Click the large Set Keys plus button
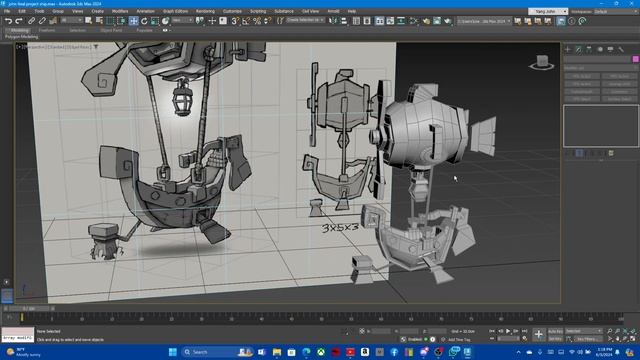 point(539,335)
